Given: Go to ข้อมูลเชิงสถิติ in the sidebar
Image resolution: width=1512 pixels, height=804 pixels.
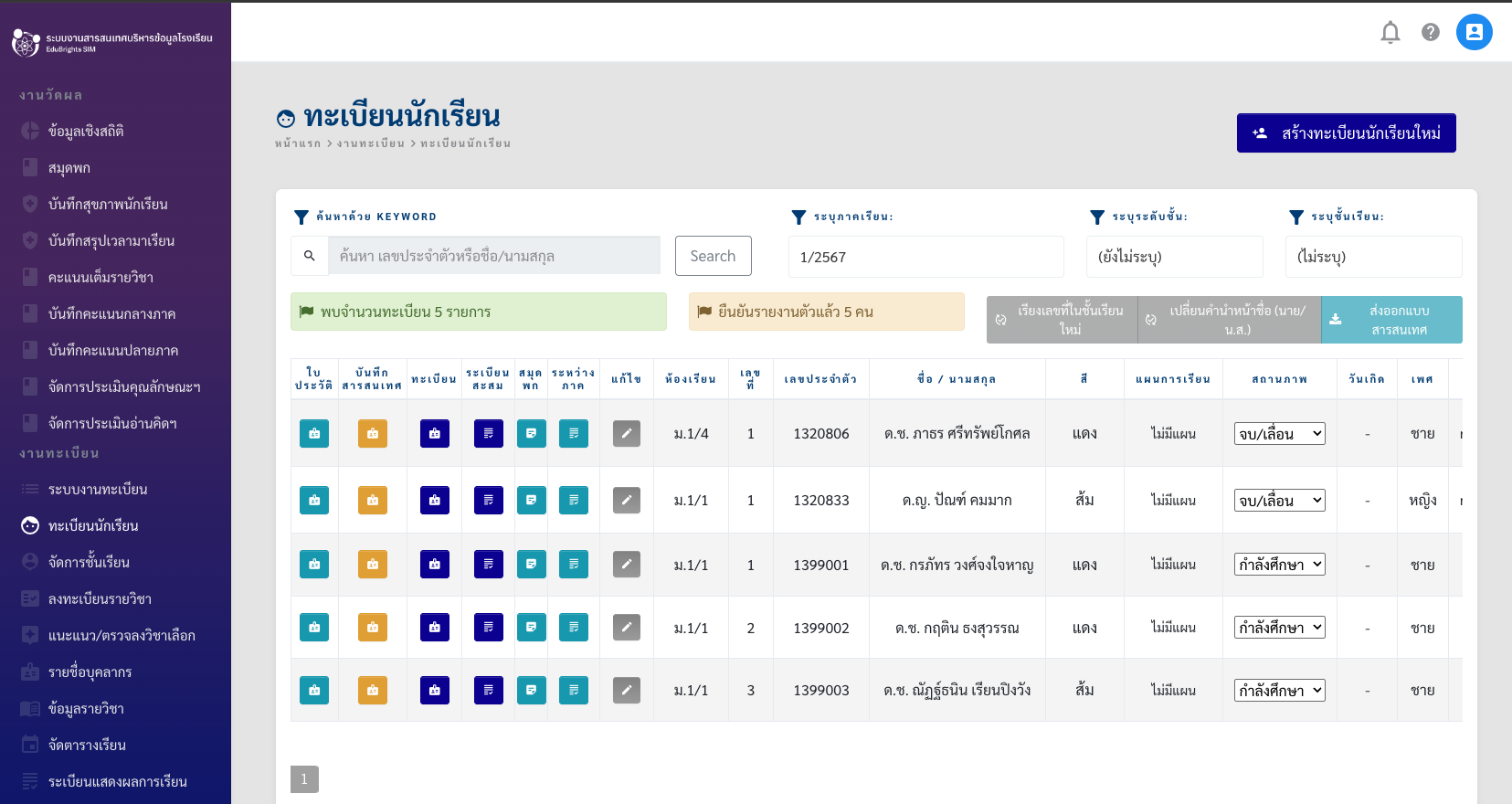Looking at the screenshot, I should coord(86,132).
